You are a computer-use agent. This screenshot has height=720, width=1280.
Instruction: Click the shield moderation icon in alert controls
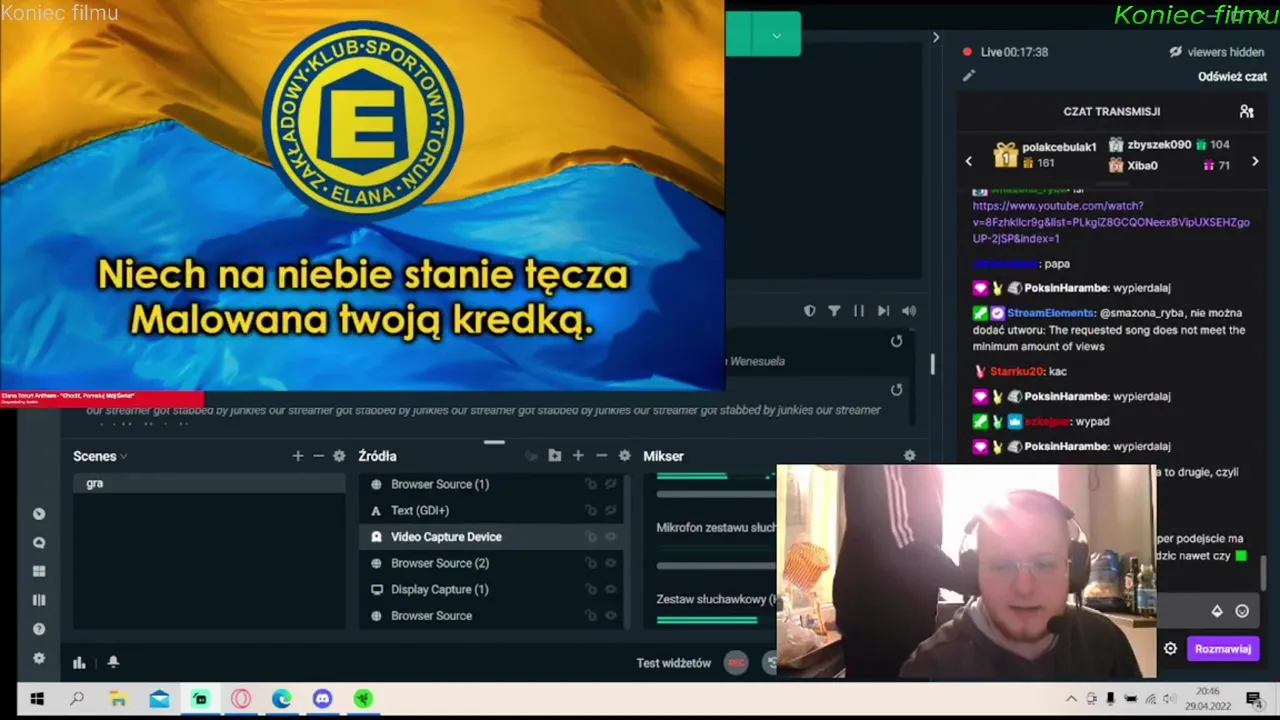pyautogui.click(x=810, y=311)
